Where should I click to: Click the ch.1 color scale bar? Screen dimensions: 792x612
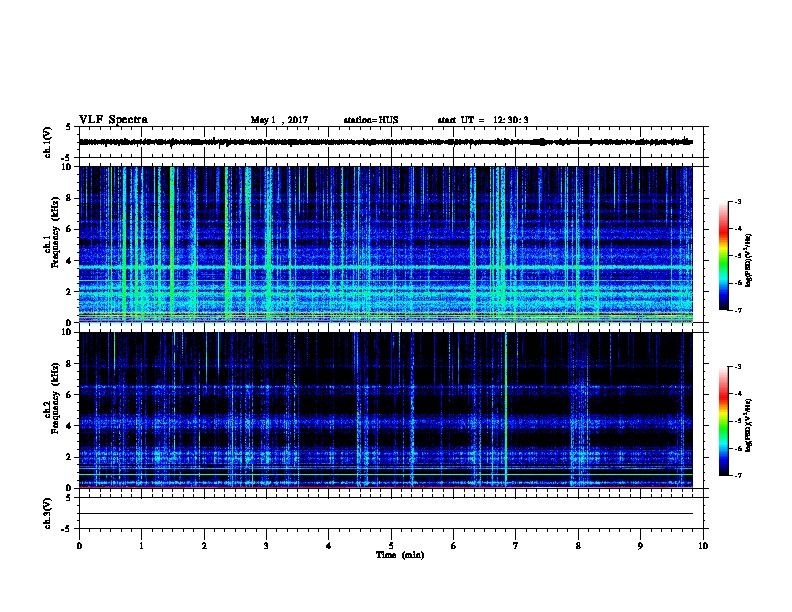(x=723, y=256)
